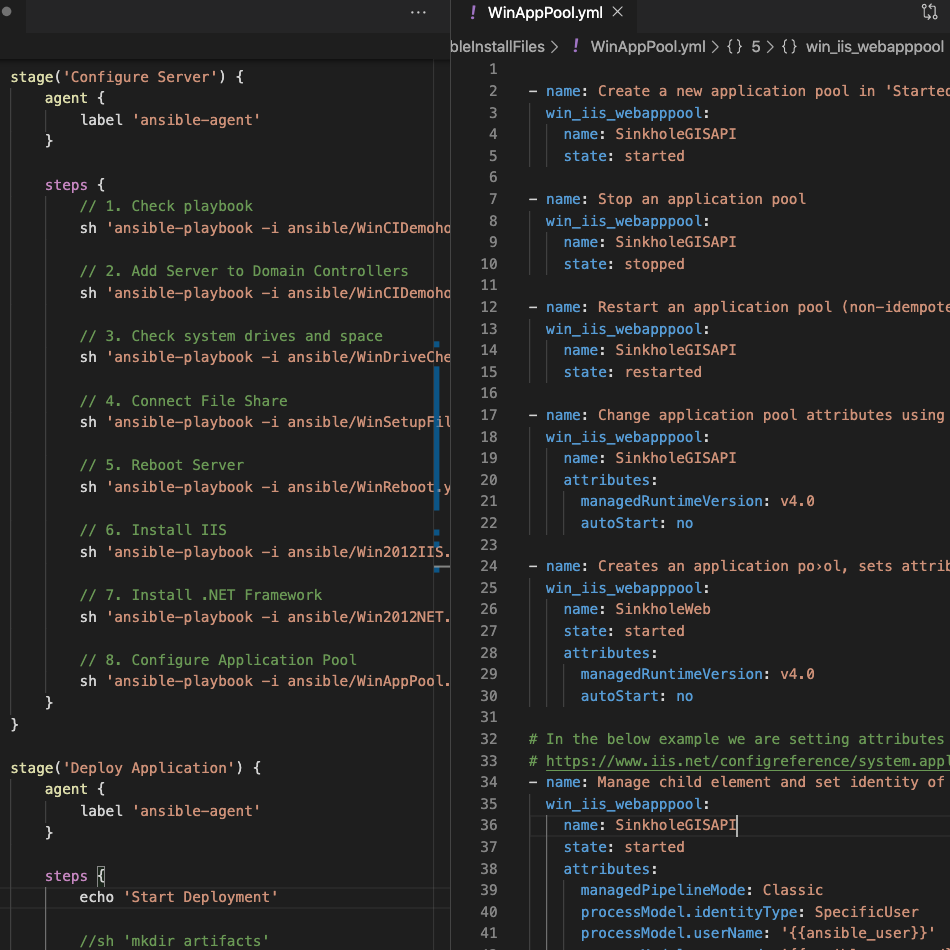
Task: Click the sh command running ansible/WinReboot playbook
Action: click(x=265, y=487)
